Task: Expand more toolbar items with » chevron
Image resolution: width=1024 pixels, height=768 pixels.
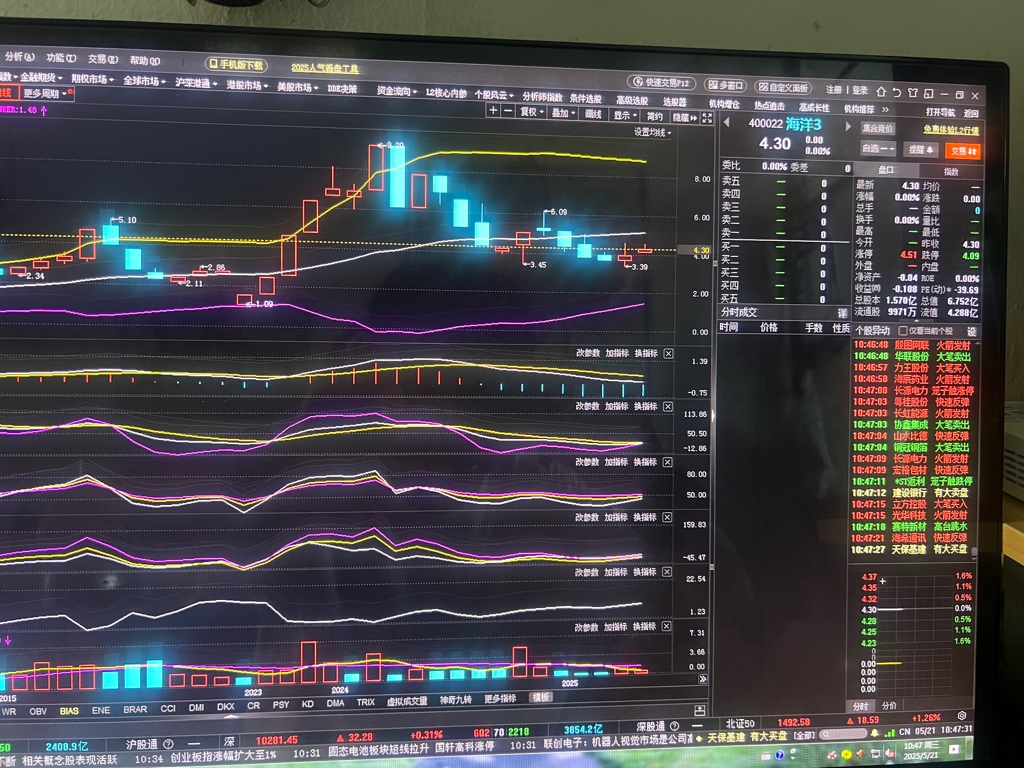Action: (x=886, y=109)
